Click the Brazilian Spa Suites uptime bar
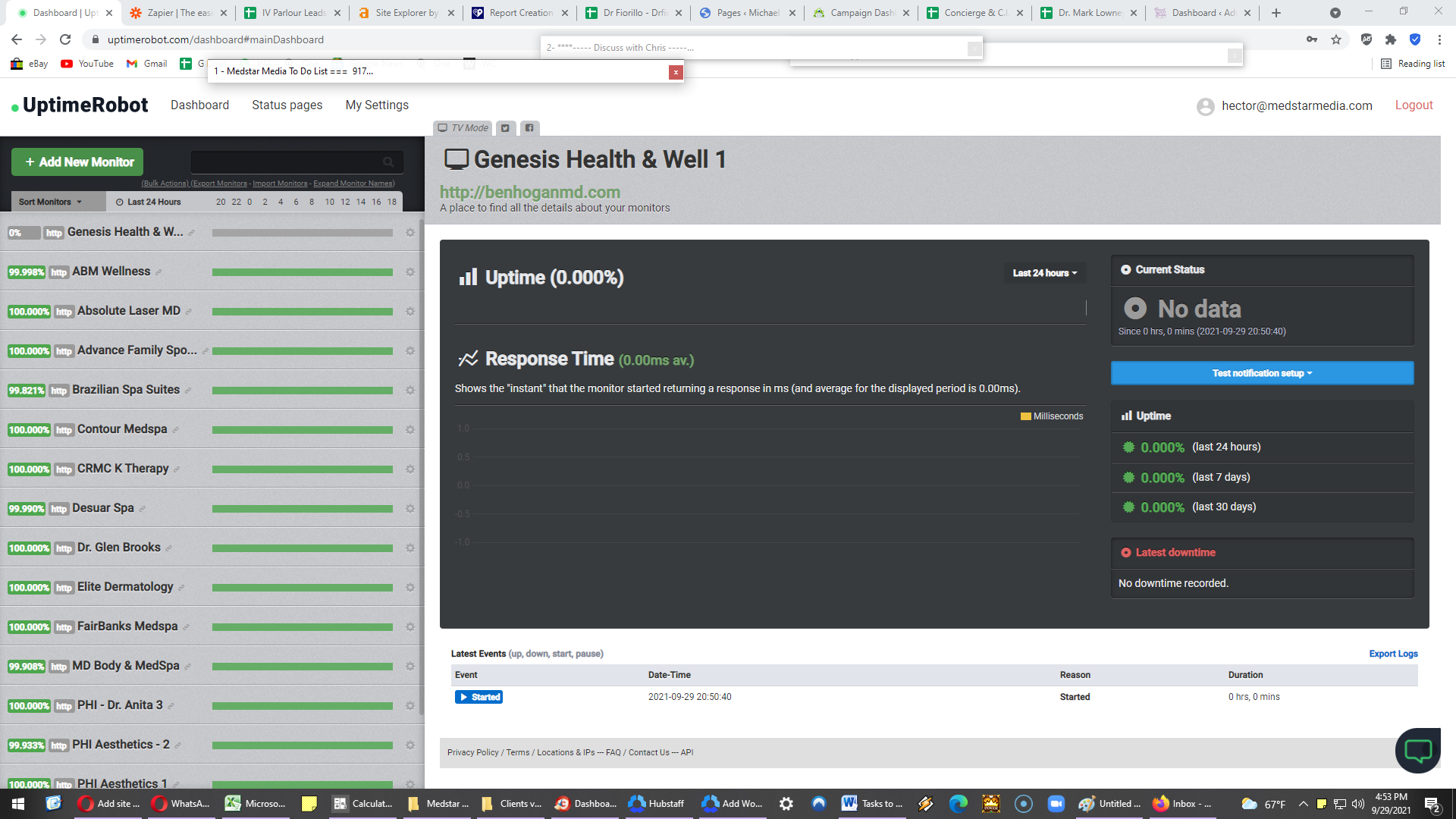The height and width of the screenshot is (819, 1456). [303, 391]
